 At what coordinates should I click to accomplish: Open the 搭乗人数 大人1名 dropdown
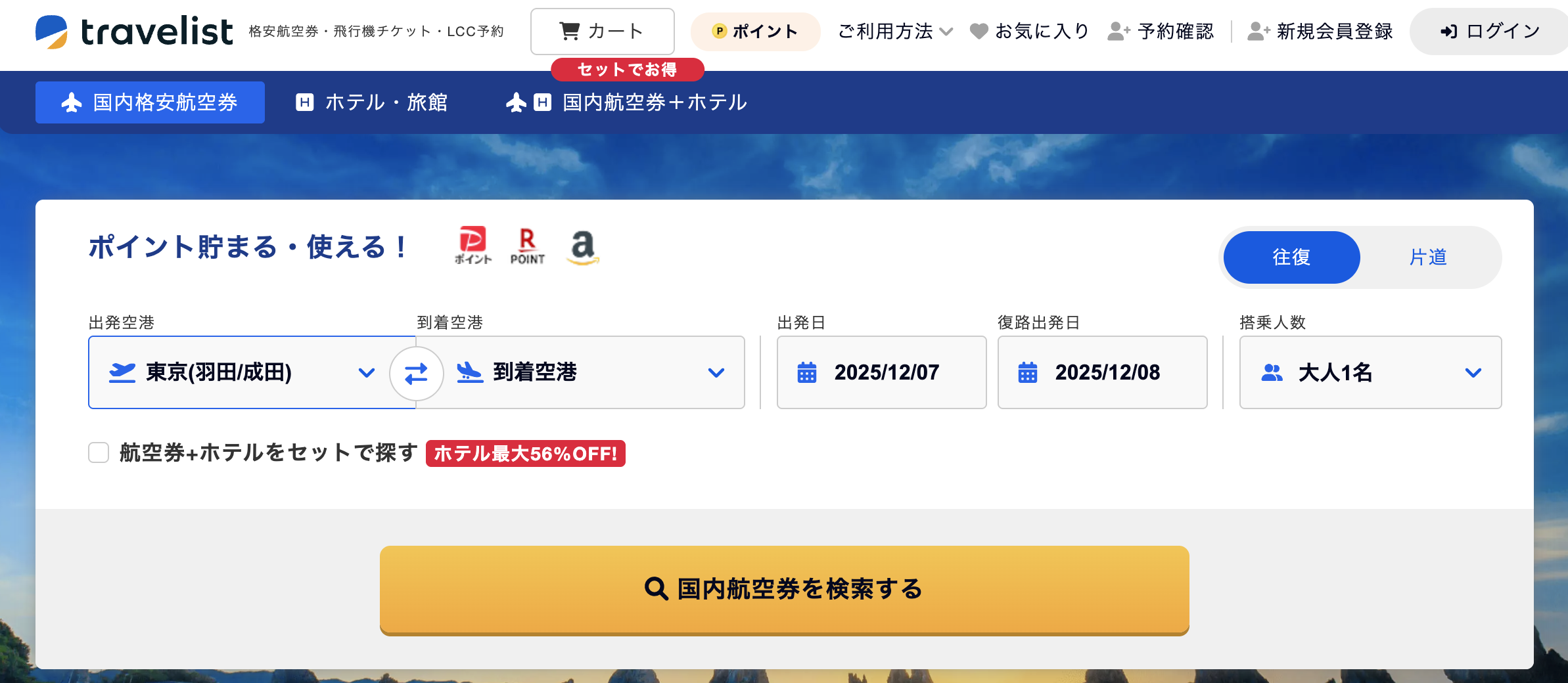pyautogui.click(x=1370, y=372)
